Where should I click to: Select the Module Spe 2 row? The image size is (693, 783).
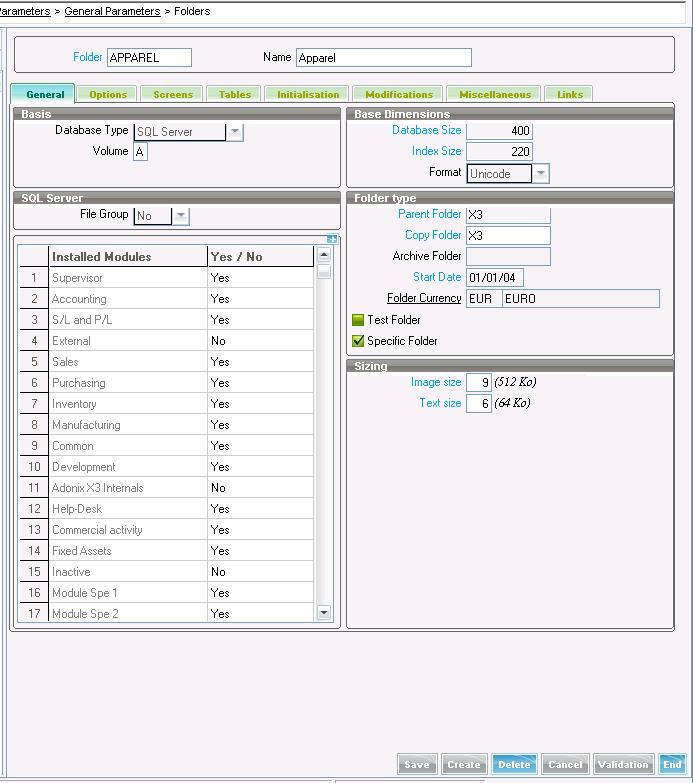coord(167,613)
